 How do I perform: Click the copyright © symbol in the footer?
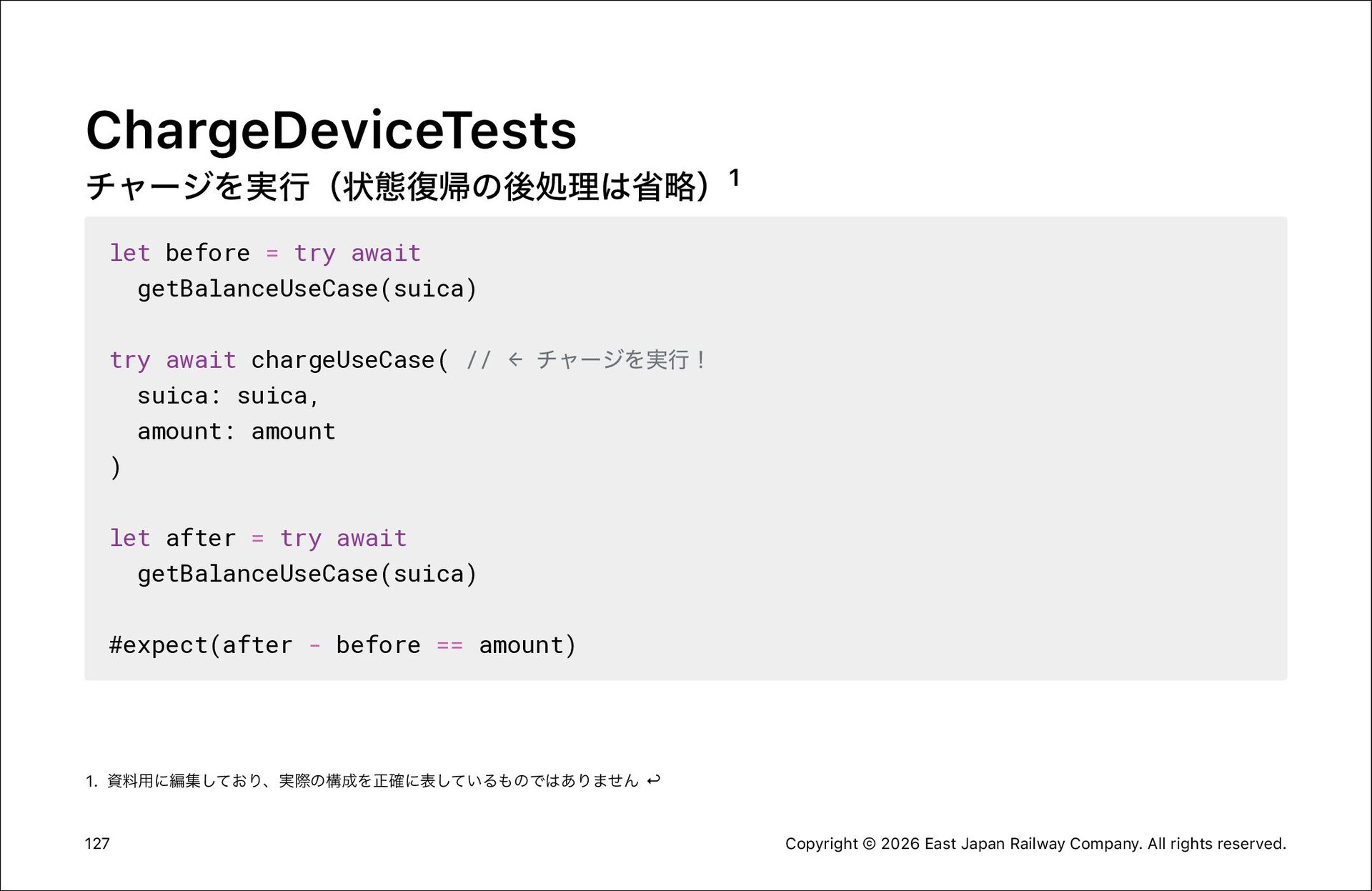[869, 844]
